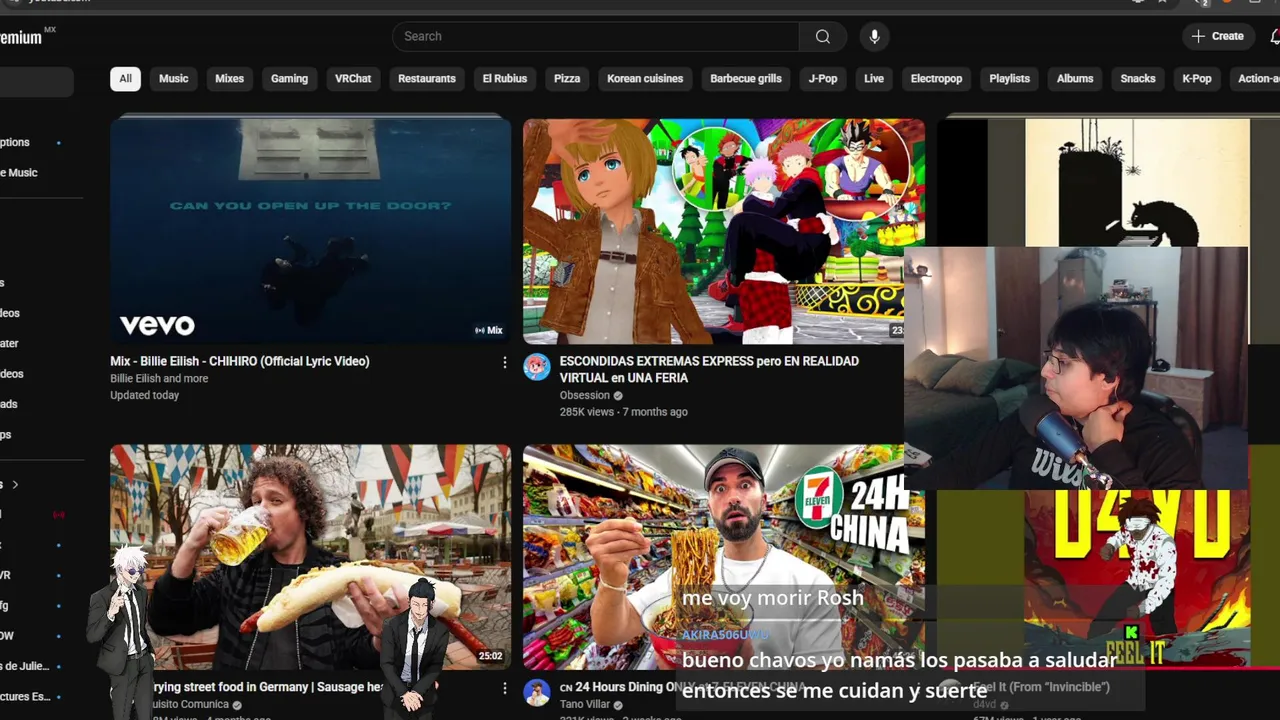Open the Create menu button
Viewport: 1280px width, 720px height.
(1218, 36)
